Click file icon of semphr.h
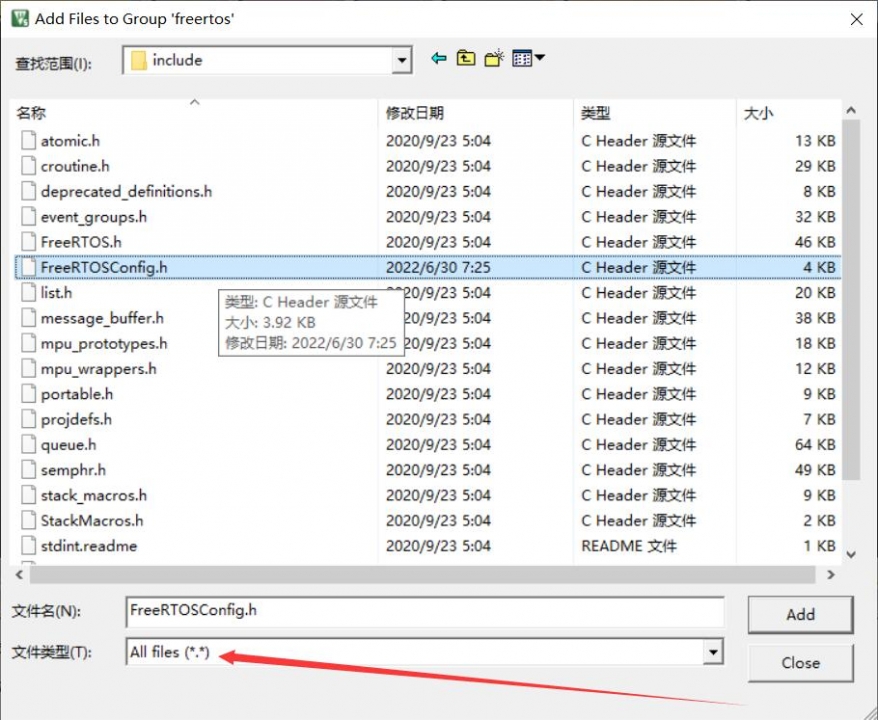Screen dimensions: 878x720 click(29, 470)
